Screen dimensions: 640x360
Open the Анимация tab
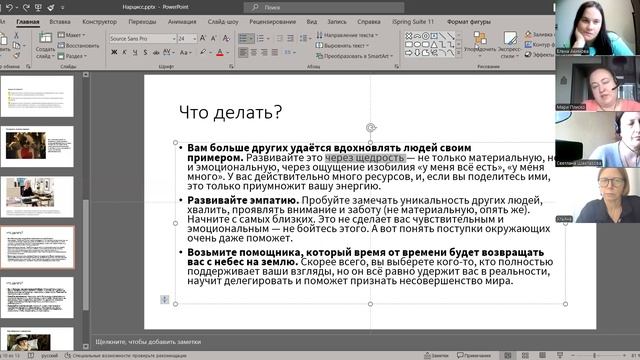tap(182, 22)
